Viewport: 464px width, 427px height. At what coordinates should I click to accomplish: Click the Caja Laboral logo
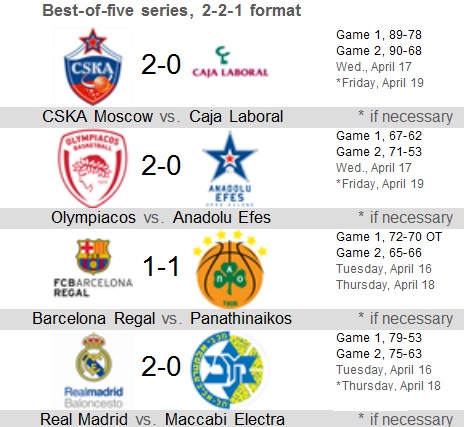pos(230,62)
